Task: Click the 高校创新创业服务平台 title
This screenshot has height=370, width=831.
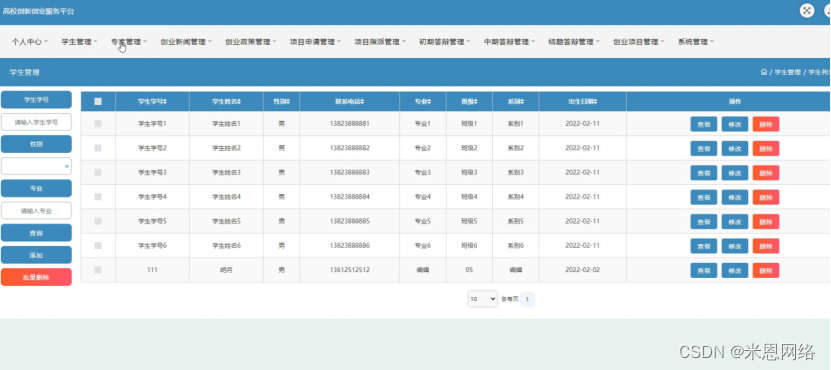Action: [x=39, y=11]
